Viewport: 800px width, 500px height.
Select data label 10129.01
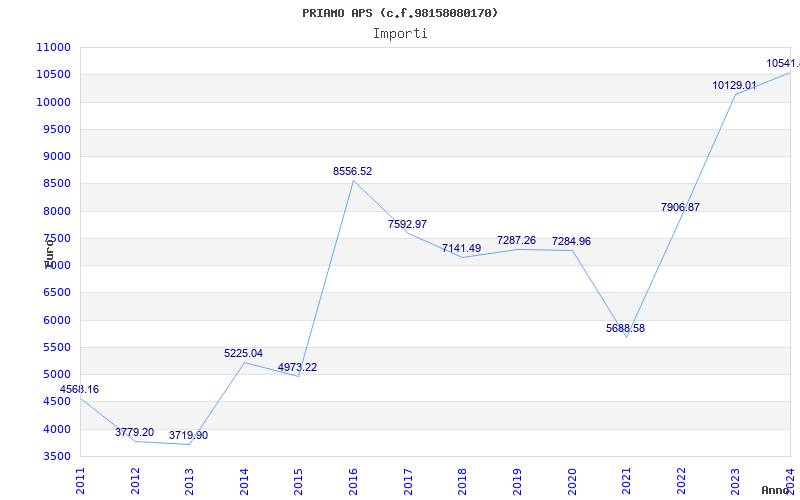(734, 85)
